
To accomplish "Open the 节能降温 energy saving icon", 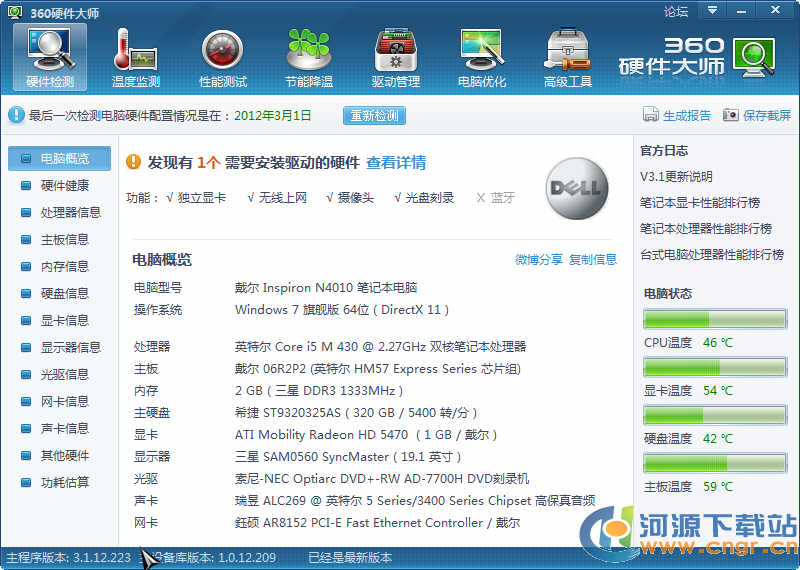I will click(x=308, y=50).
